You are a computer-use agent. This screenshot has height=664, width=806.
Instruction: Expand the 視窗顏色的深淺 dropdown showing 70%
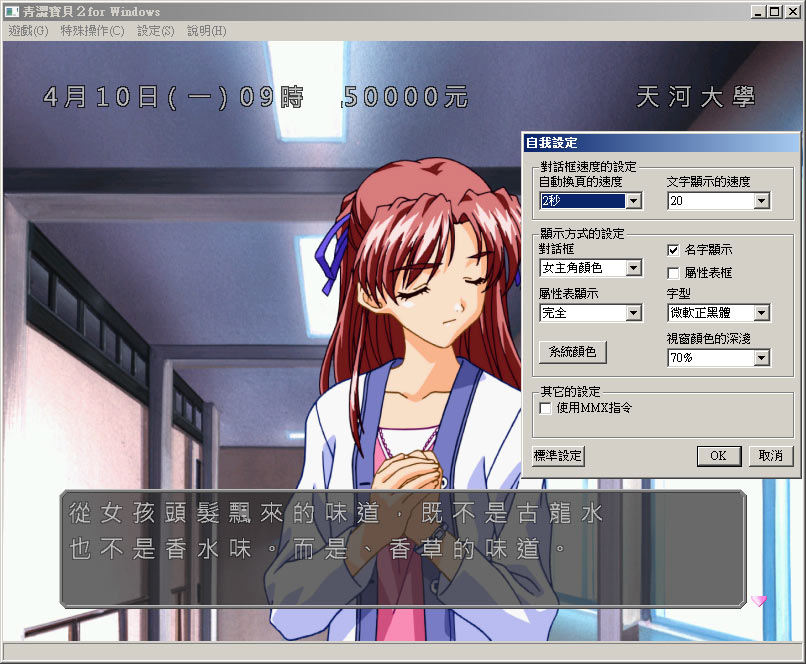coord(761,357)
